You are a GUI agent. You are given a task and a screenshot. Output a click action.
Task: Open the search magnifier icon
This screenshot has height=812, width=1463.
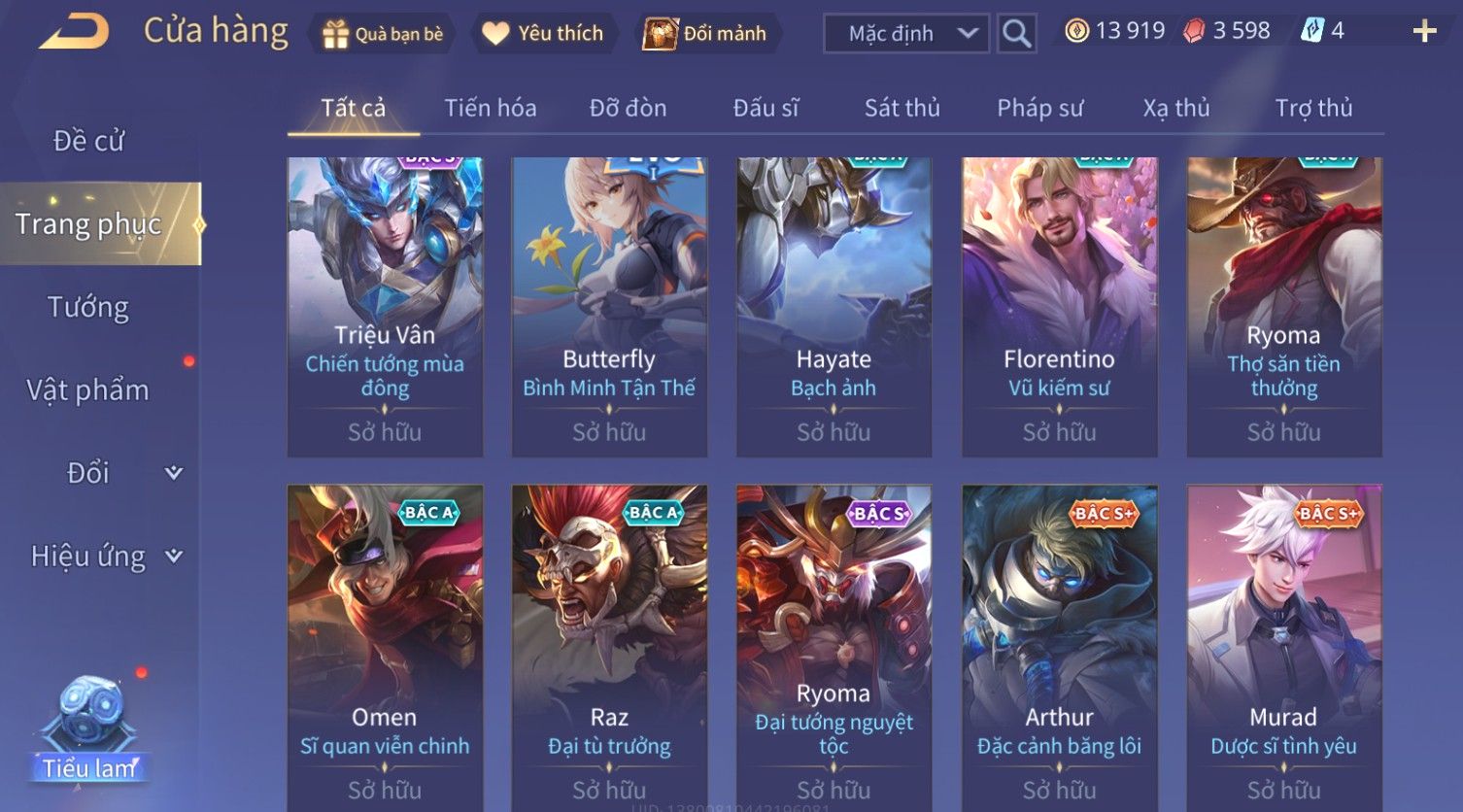point(1016,33)
